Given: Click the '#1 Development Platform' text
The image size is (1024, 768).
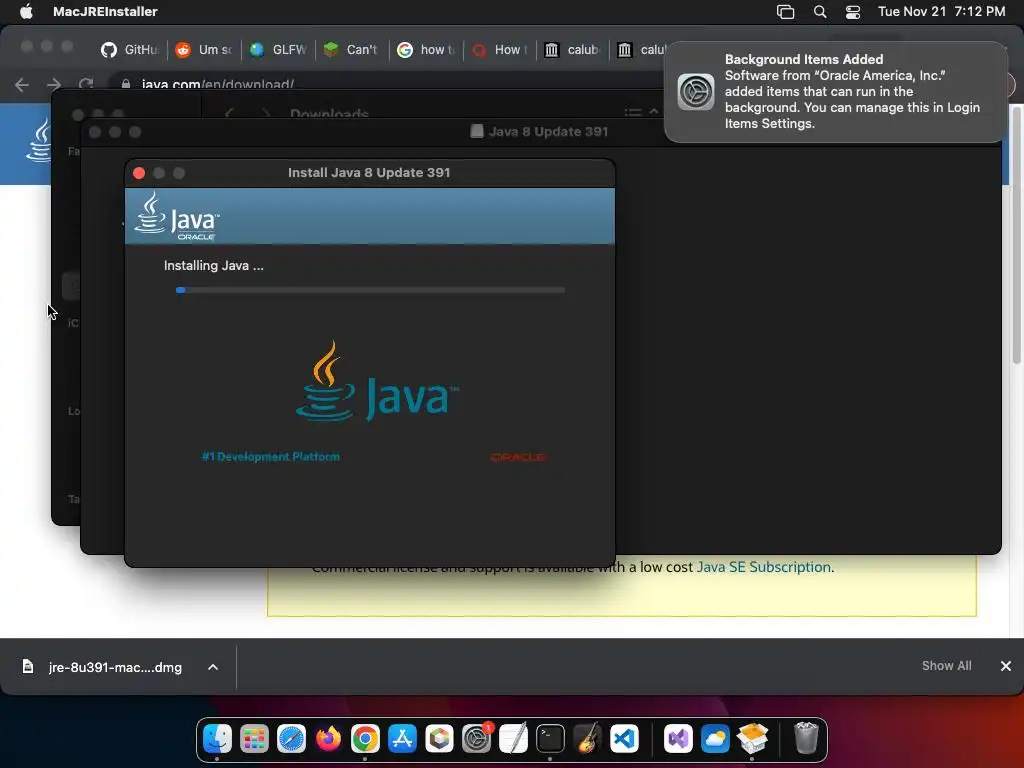Looking at the screenshot, I should (271, 456).
